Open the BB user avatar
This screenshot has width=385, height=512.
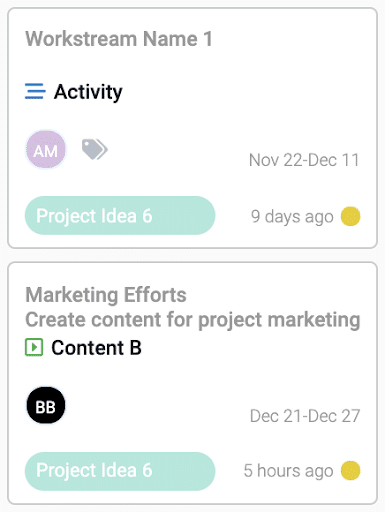(46, 405)
